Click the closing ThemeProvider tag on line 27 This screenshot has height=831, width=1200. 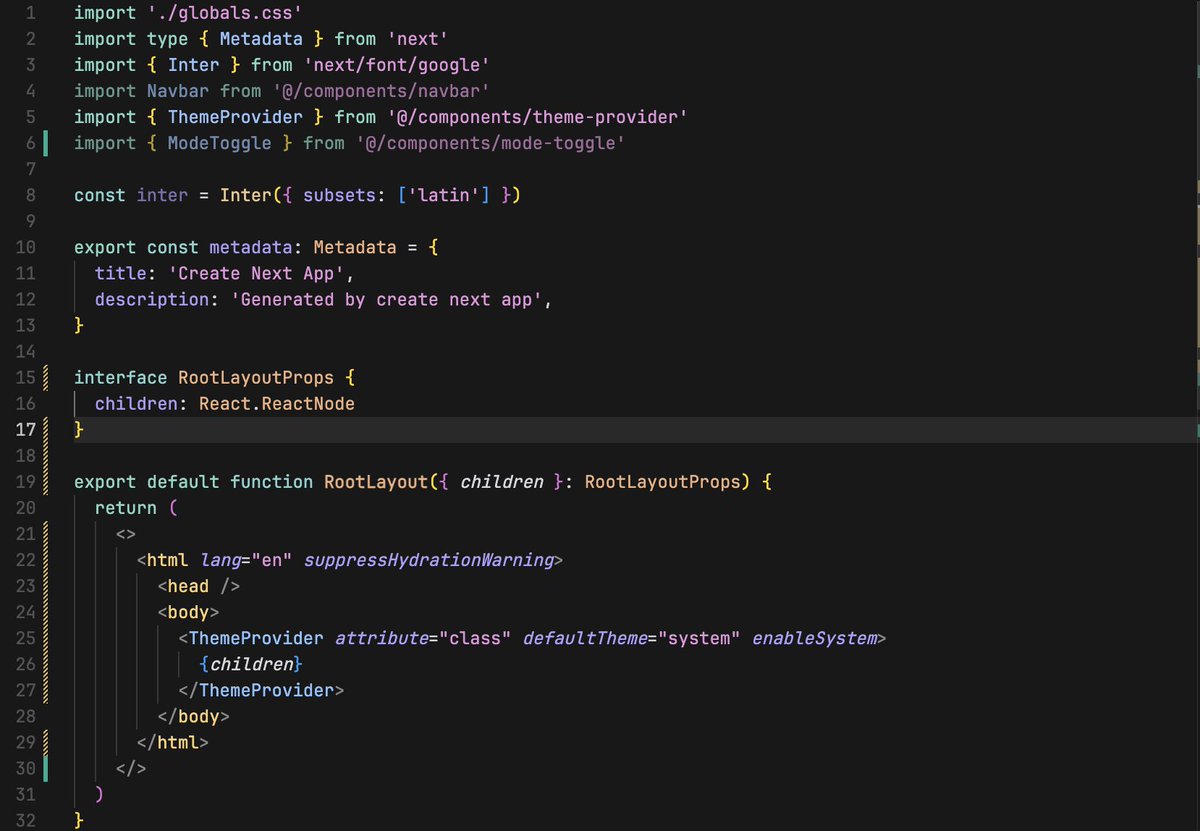[x=261, y=689]
